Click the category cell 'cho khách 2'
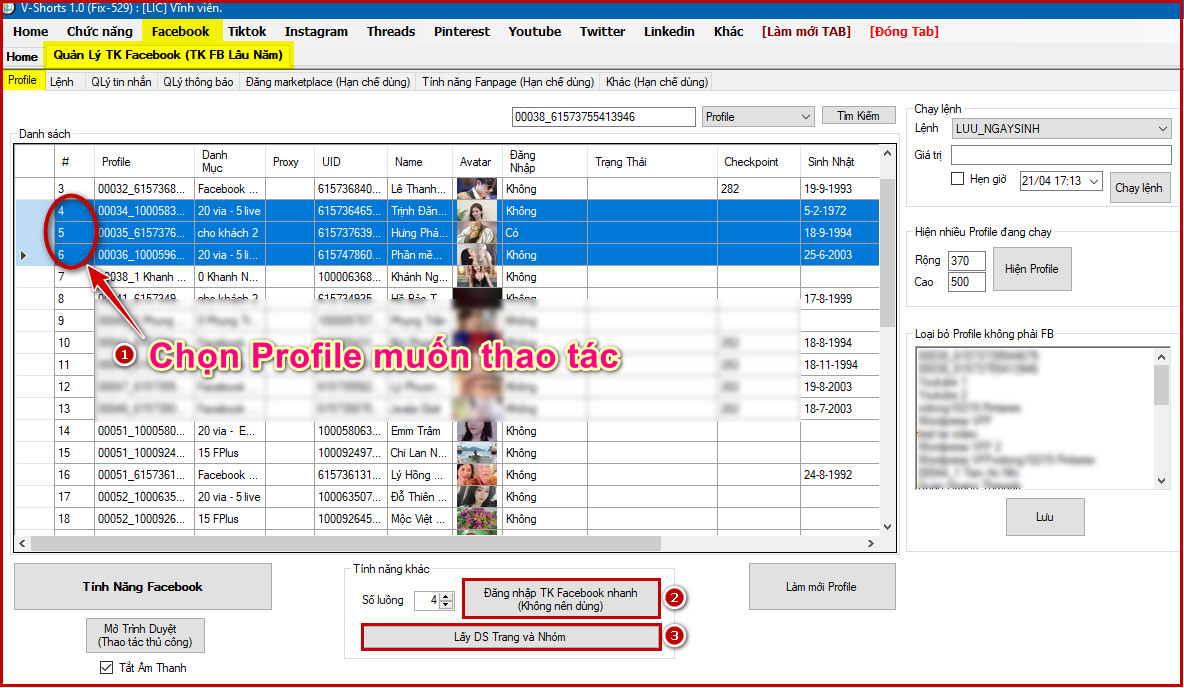Viewport: 1184px width, 688px height. click(230, 233)
